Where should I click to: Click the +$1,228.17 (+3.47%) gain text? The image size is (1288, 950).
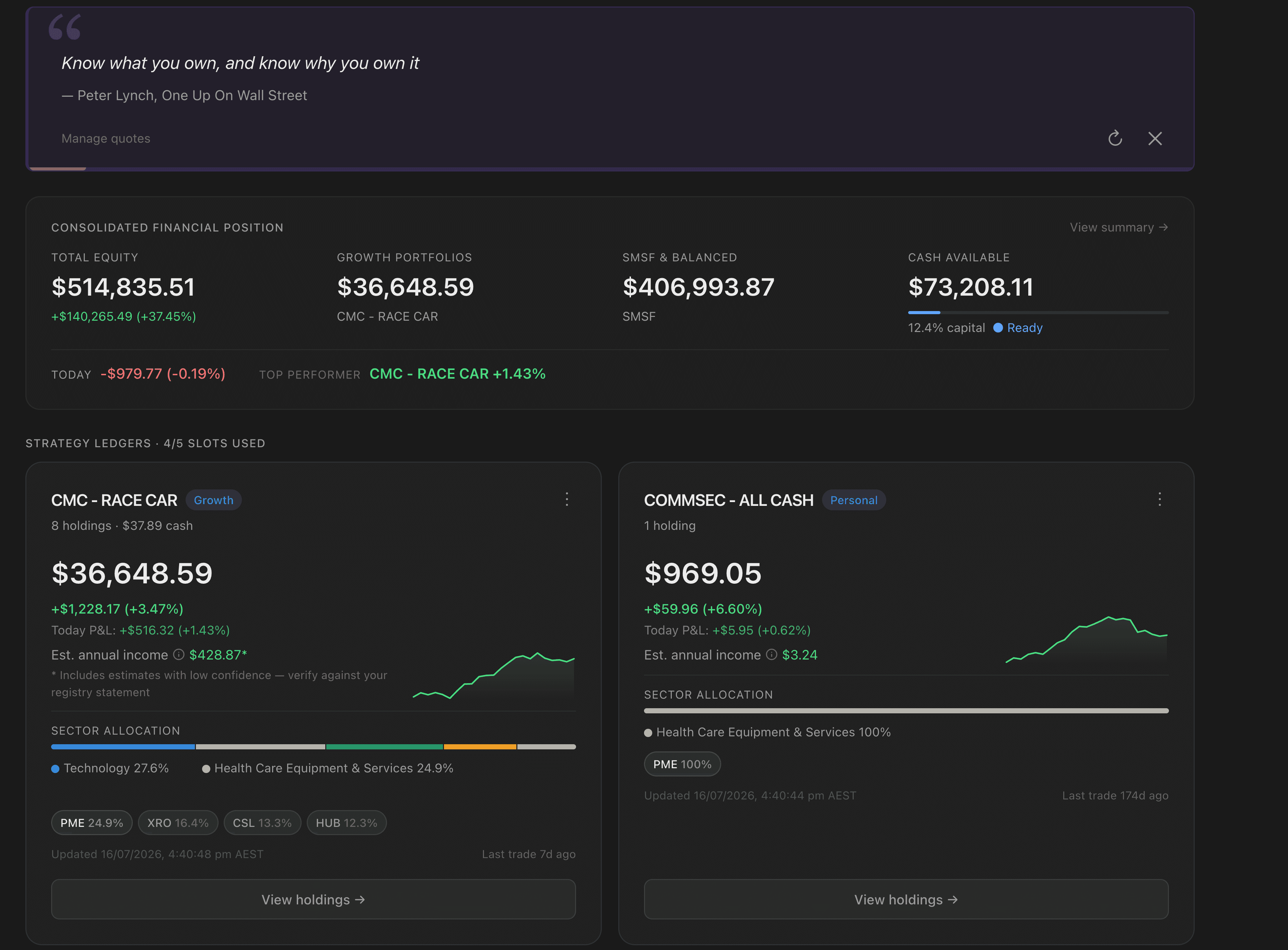point(117,608)
